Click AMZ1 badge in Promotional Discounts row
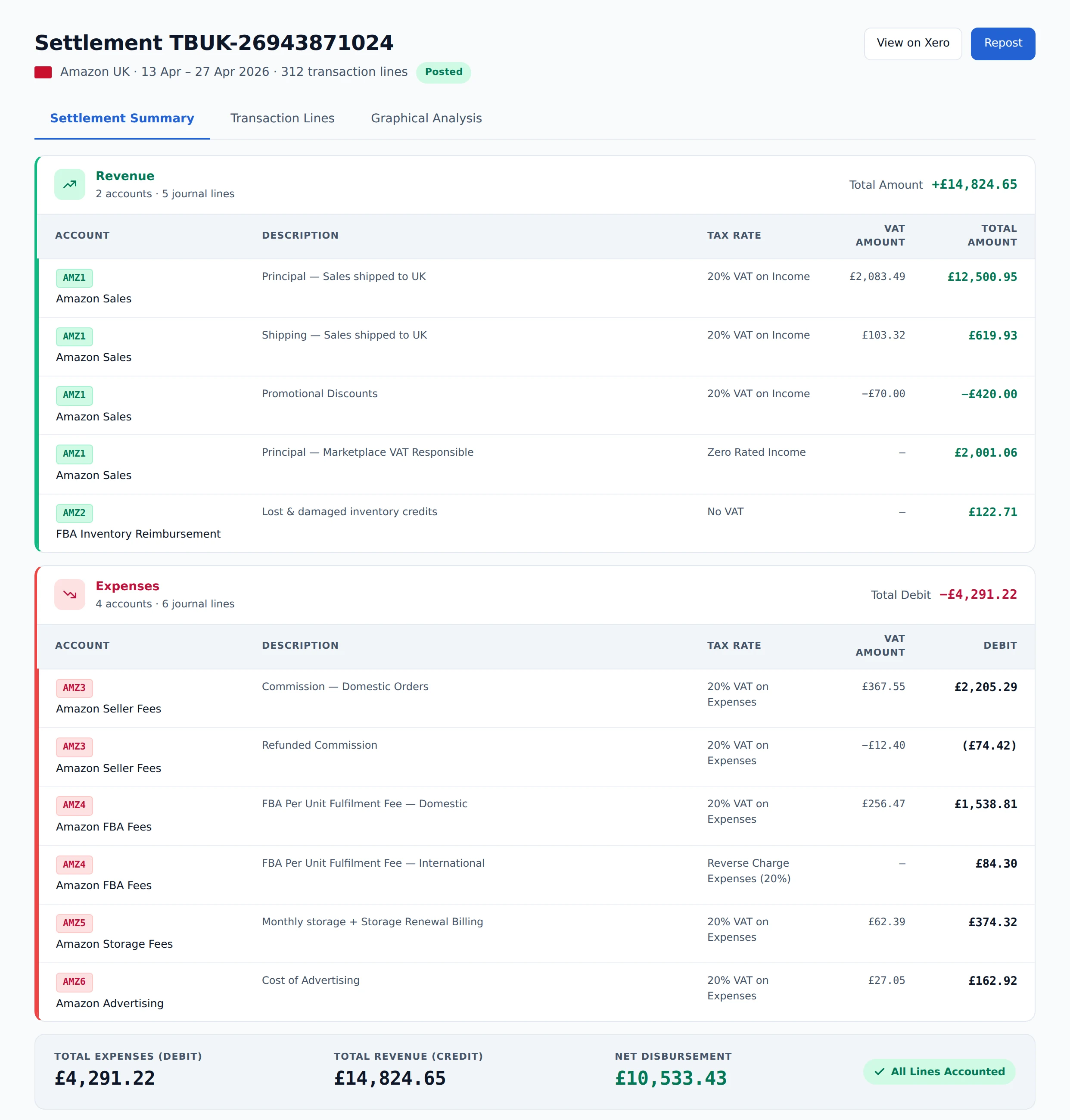This screenshot has width=1070, height=1120. (x=74, y=395)
